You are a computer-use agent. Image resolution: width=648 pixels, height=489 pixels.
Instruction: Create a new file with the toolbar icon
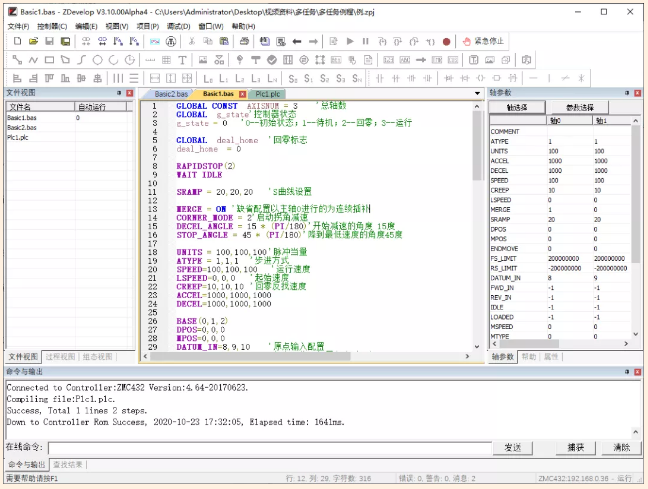point(17,41)
